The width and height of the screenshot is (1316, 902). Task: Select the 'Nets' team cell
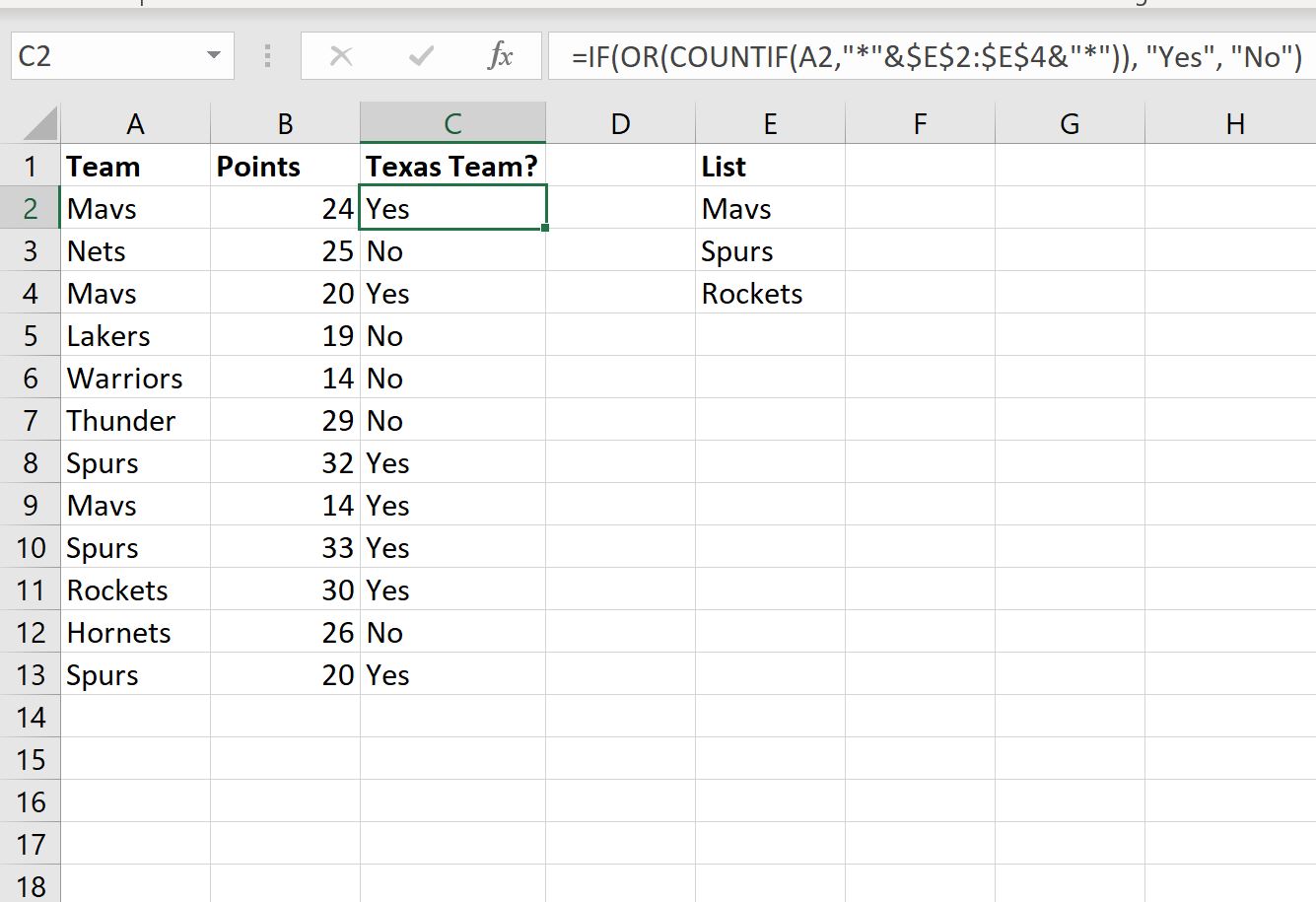pos(135,250)
